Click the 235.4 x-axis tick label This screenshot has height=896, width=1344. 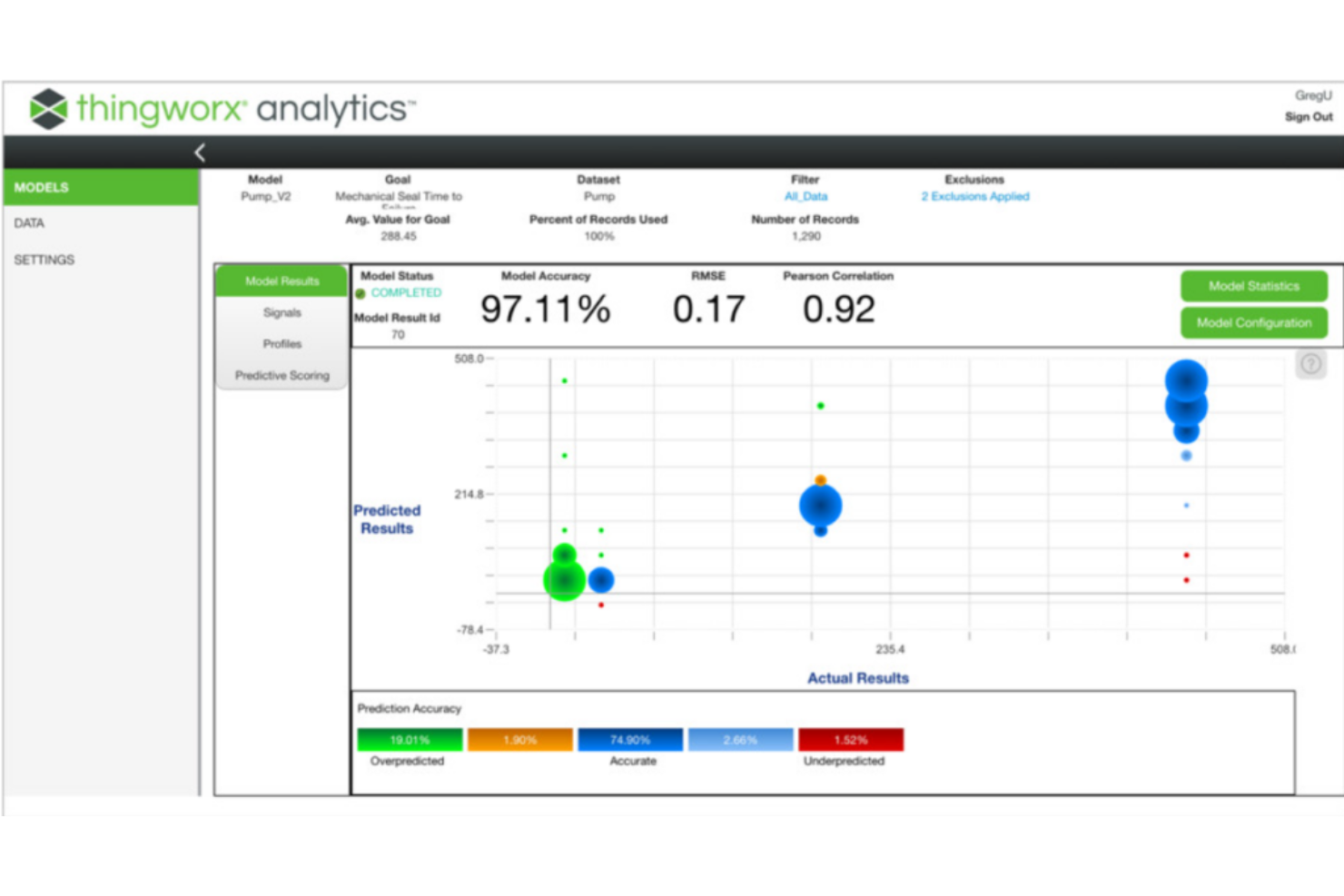pyautogui.click(x=890, y=650)
